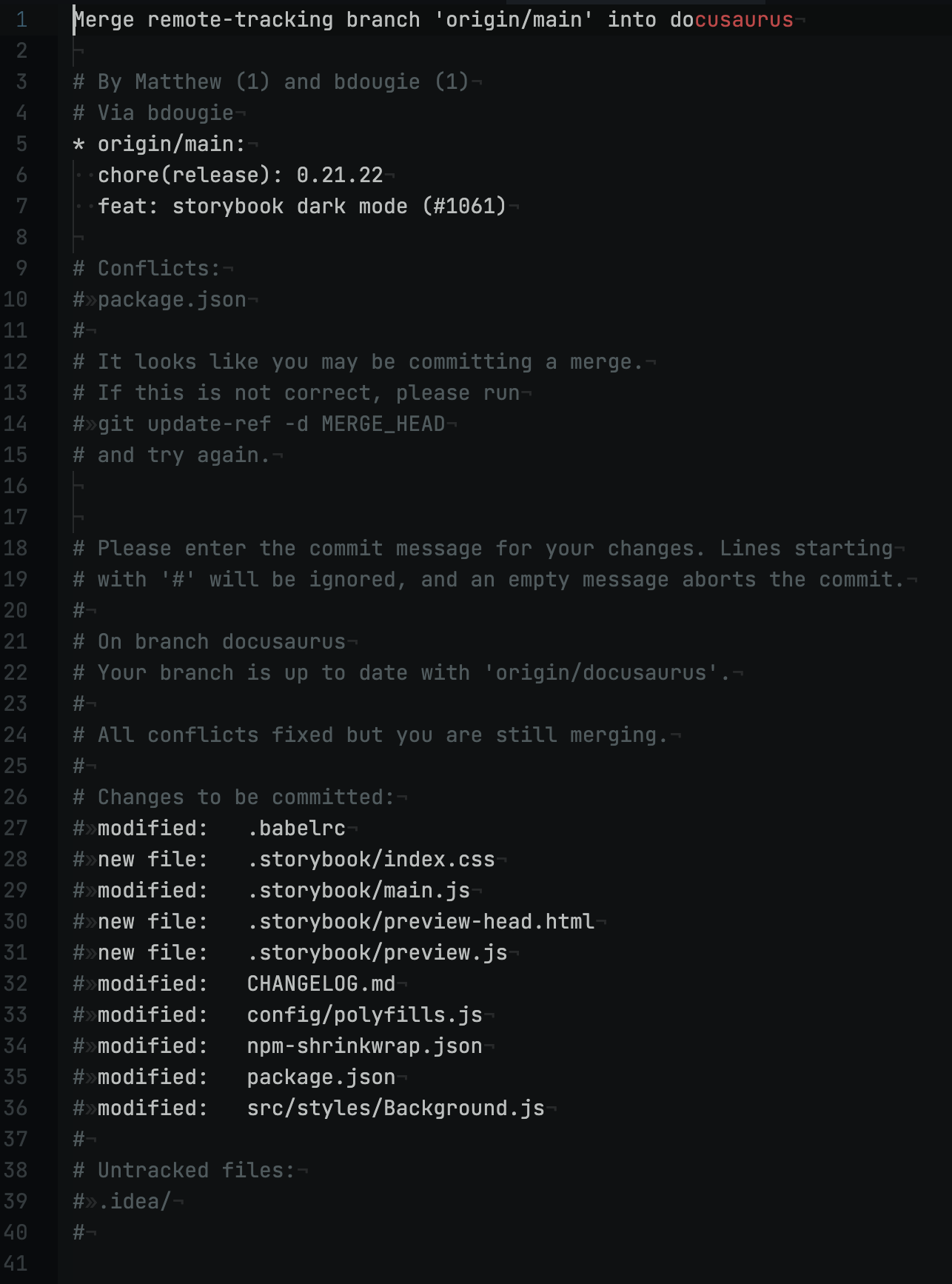Click the 'feat: storybook dark mode (#1061)' line
Viewport: 952px width, 1284px height.
[301, 207]
